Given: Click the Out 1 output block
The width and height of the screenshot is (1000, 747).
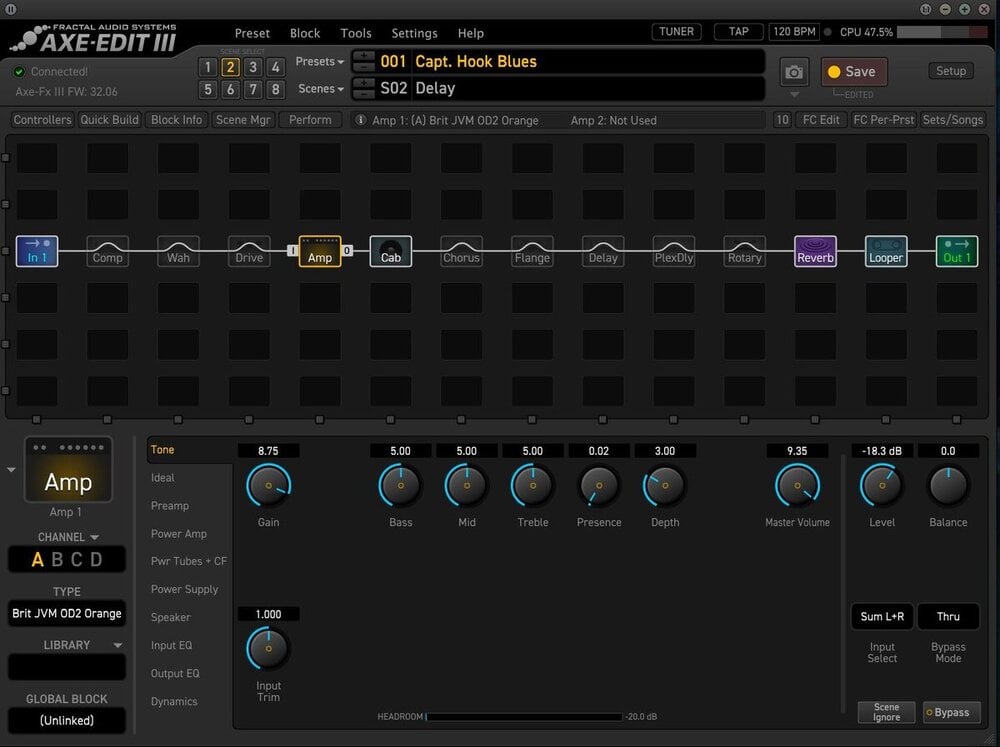Looking at the screenshot, I should point(957,251).
